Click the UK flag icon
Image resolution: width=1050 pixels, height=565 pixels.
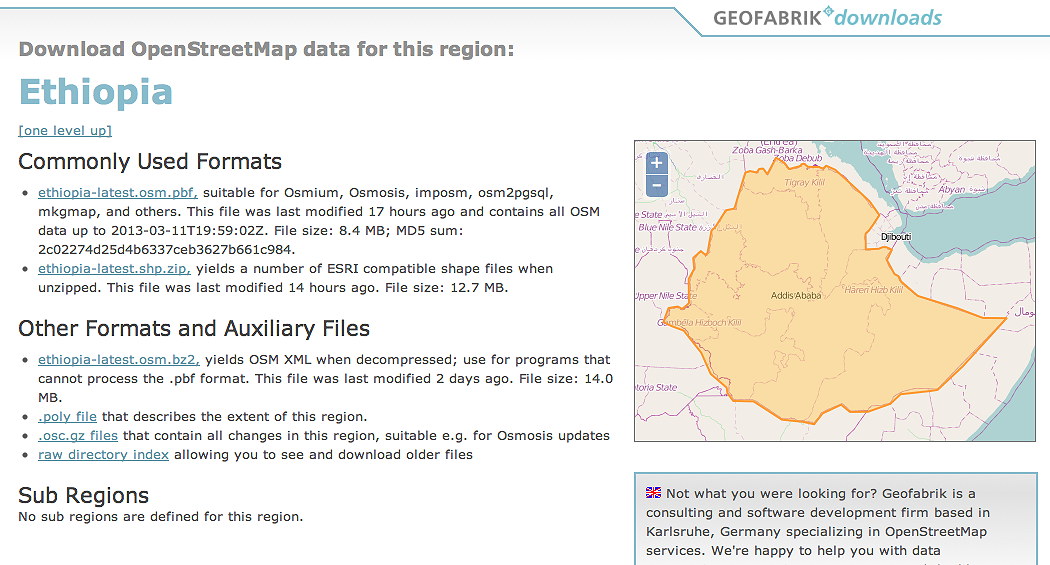(653, 493)
